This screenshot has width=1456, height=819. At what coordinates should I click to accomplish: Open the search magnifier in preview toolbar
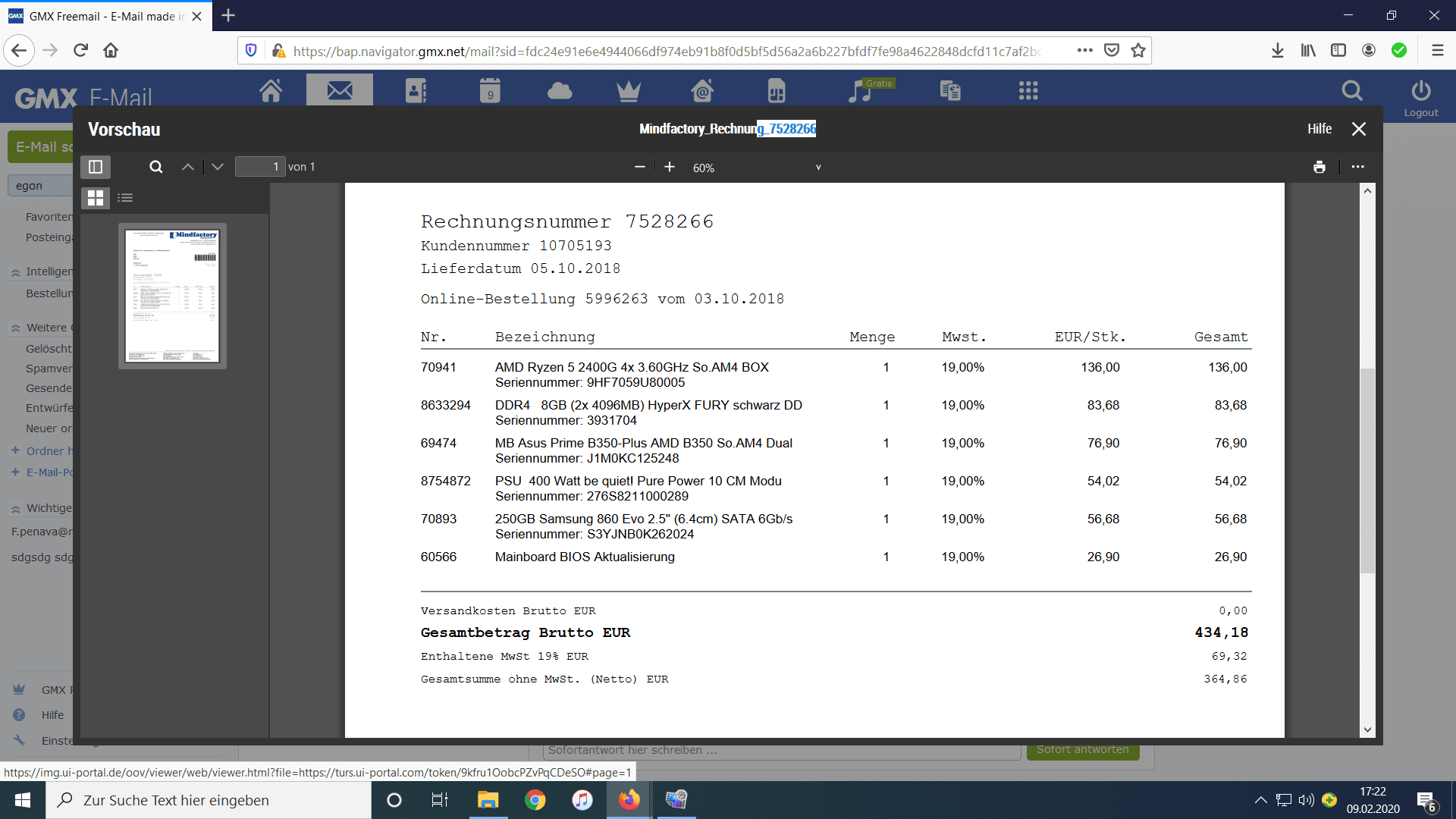156,167
